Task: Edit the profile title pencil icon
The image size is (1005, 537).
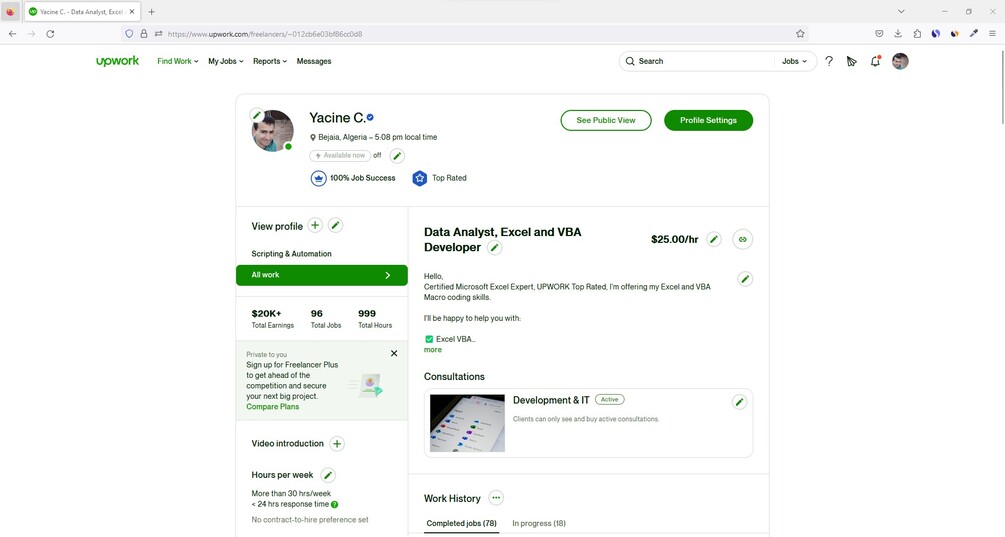Action: [494, 247]
